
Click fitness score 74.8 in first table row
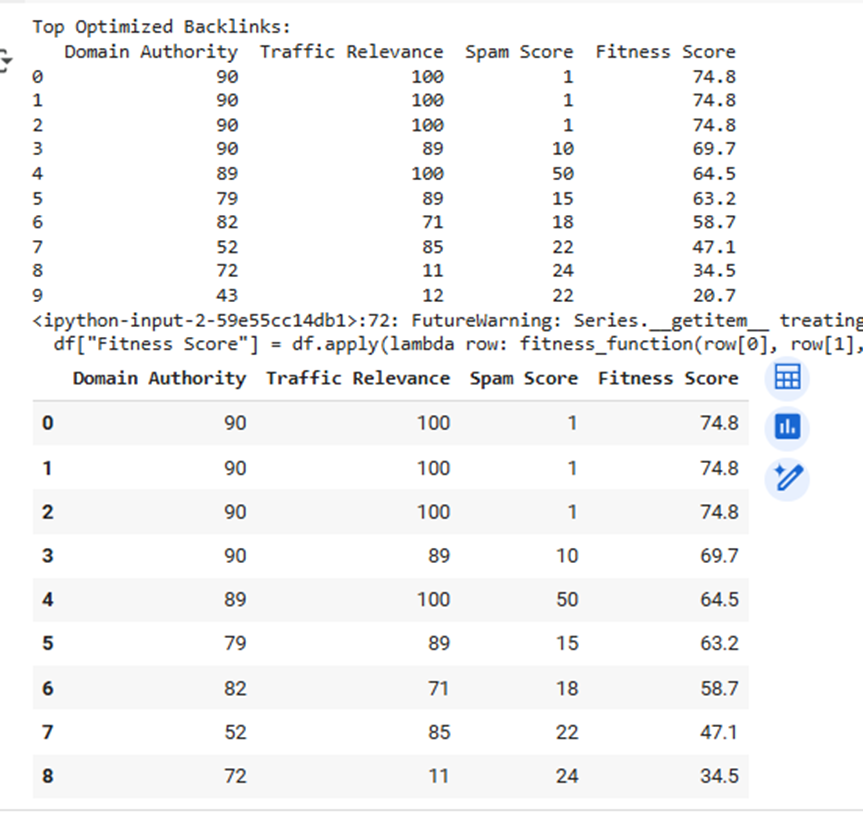coord(719,423)
